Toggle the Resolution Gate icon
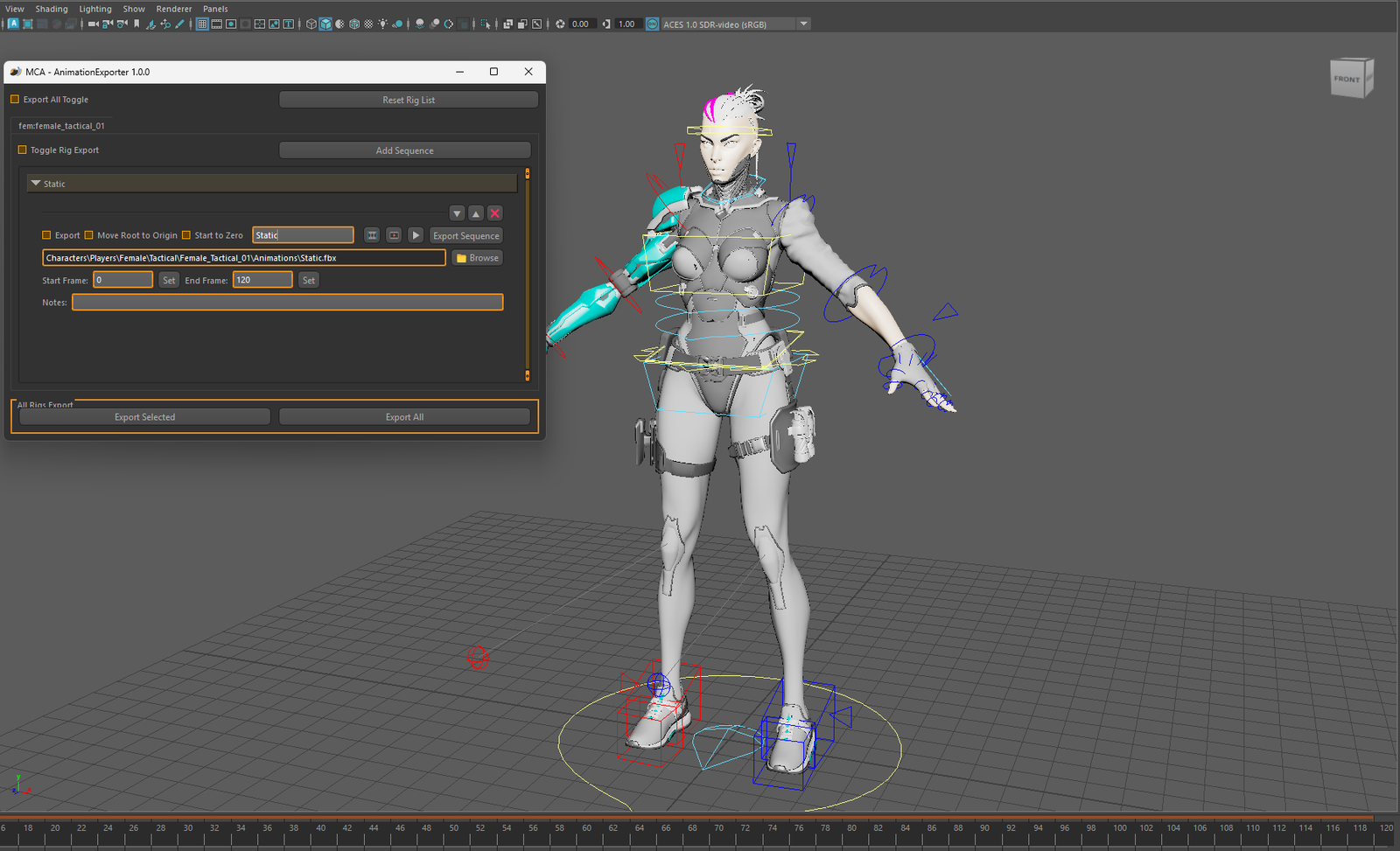 coord(231,24)
